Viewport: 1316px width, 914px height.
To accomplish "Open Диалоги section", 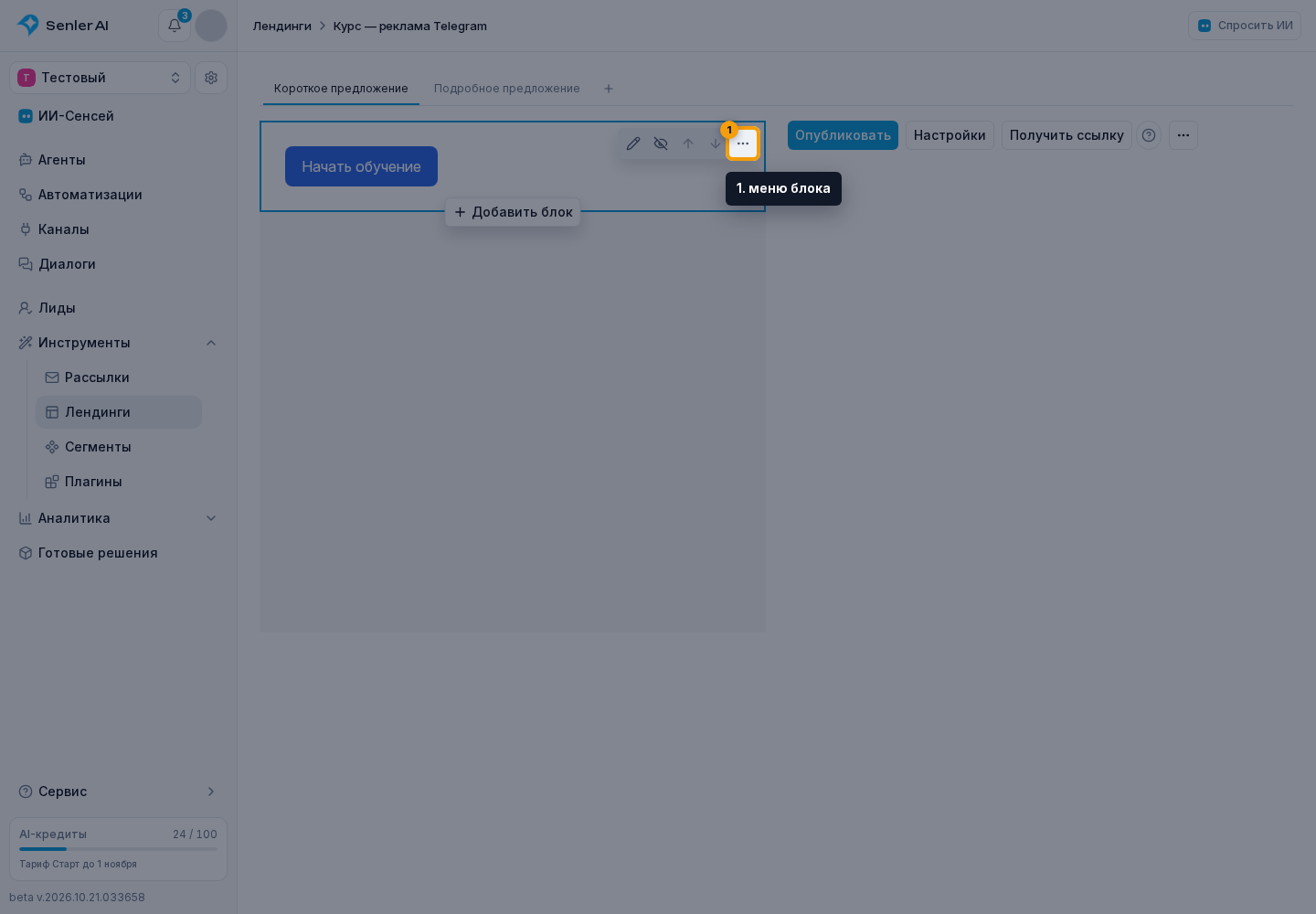I will (118, 264).
